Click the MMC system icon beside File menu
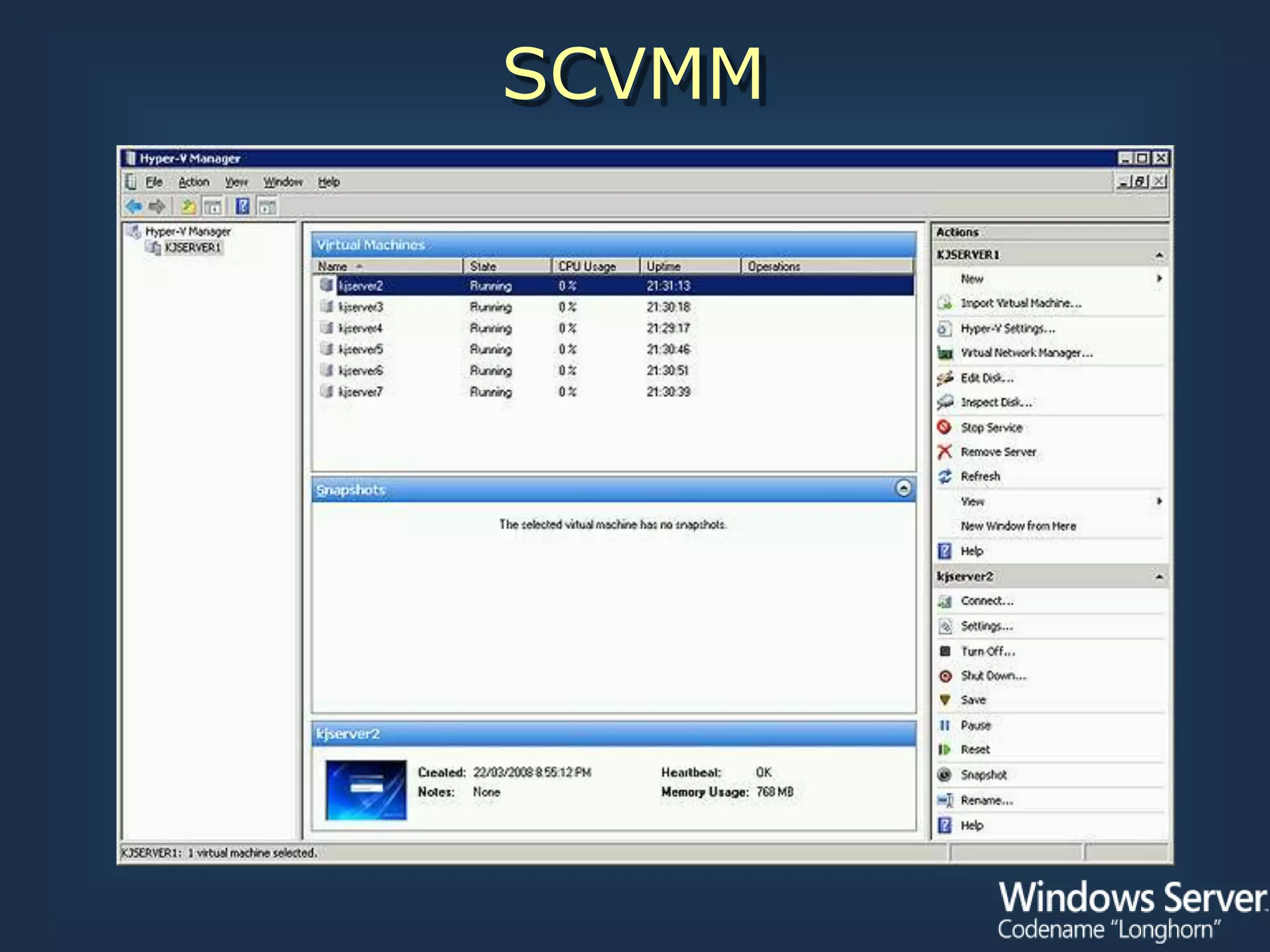 131,182
